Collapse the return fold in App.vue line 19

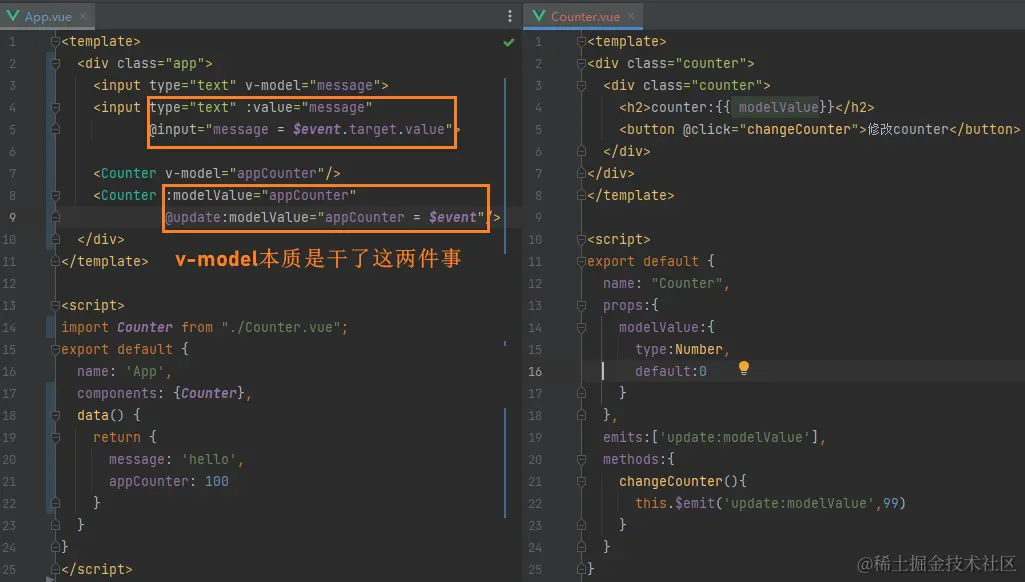pos(56,437)
